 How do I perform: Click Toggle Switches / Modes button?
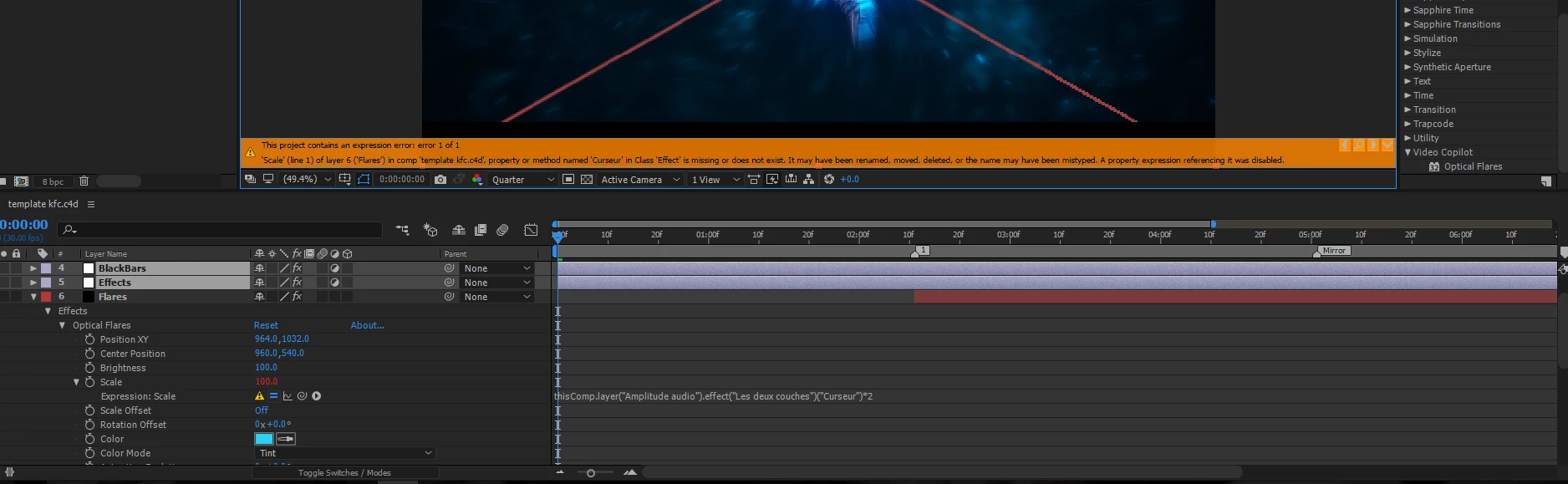[x=344, y=473]
